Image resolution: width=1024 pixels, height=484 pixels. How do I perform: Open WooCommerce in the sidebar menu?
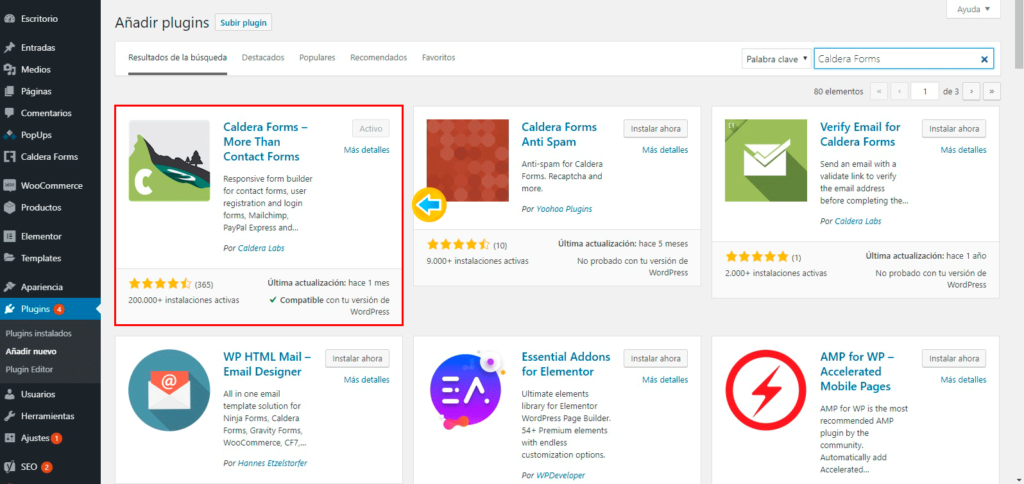point(51,185)
